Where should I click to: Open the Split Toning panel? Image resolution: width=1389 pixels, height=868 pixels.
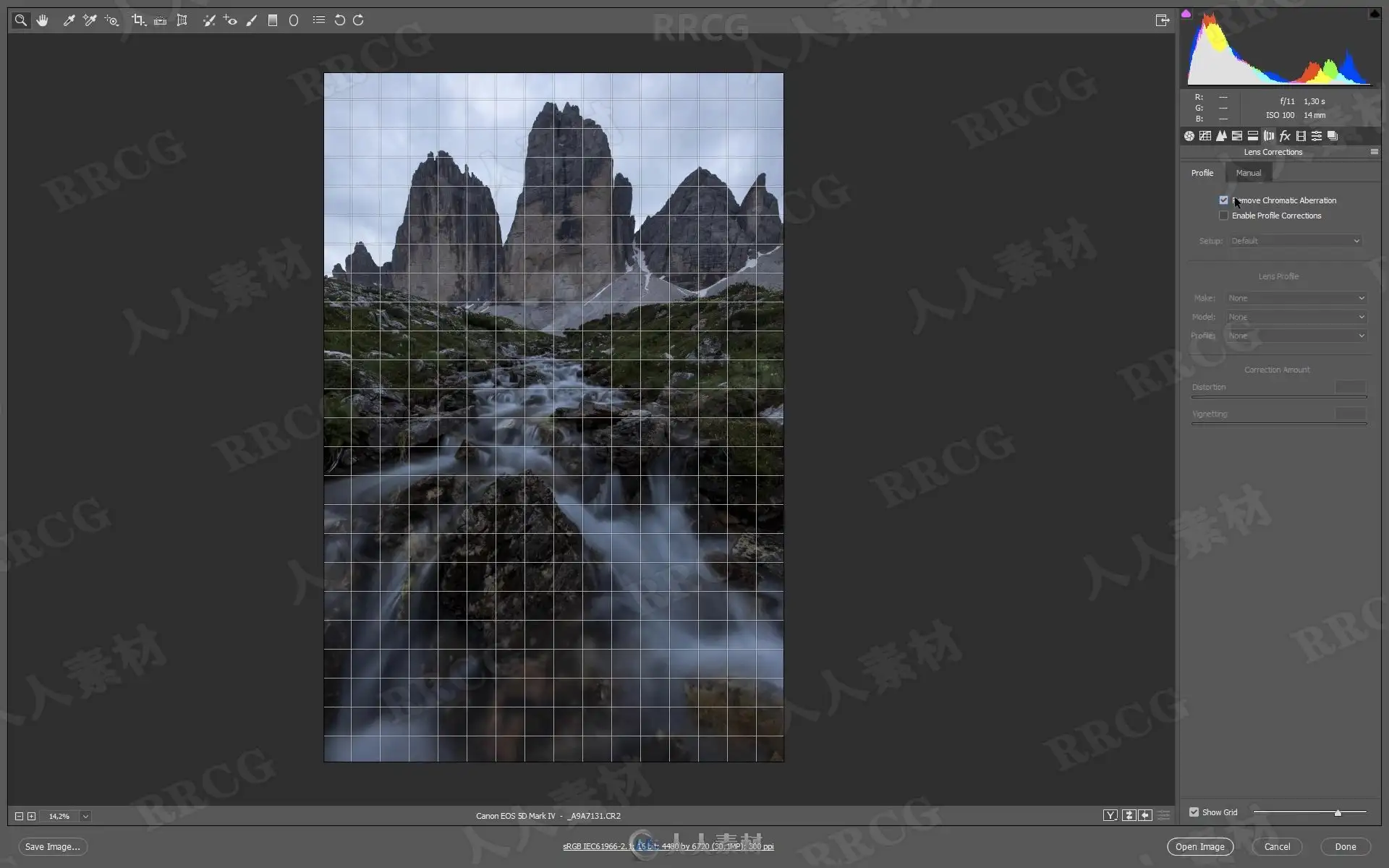(1253, 136)
